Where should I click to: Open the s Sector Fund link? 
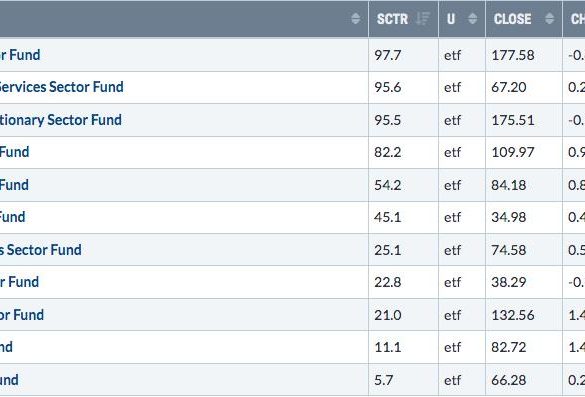coord(41,250)
